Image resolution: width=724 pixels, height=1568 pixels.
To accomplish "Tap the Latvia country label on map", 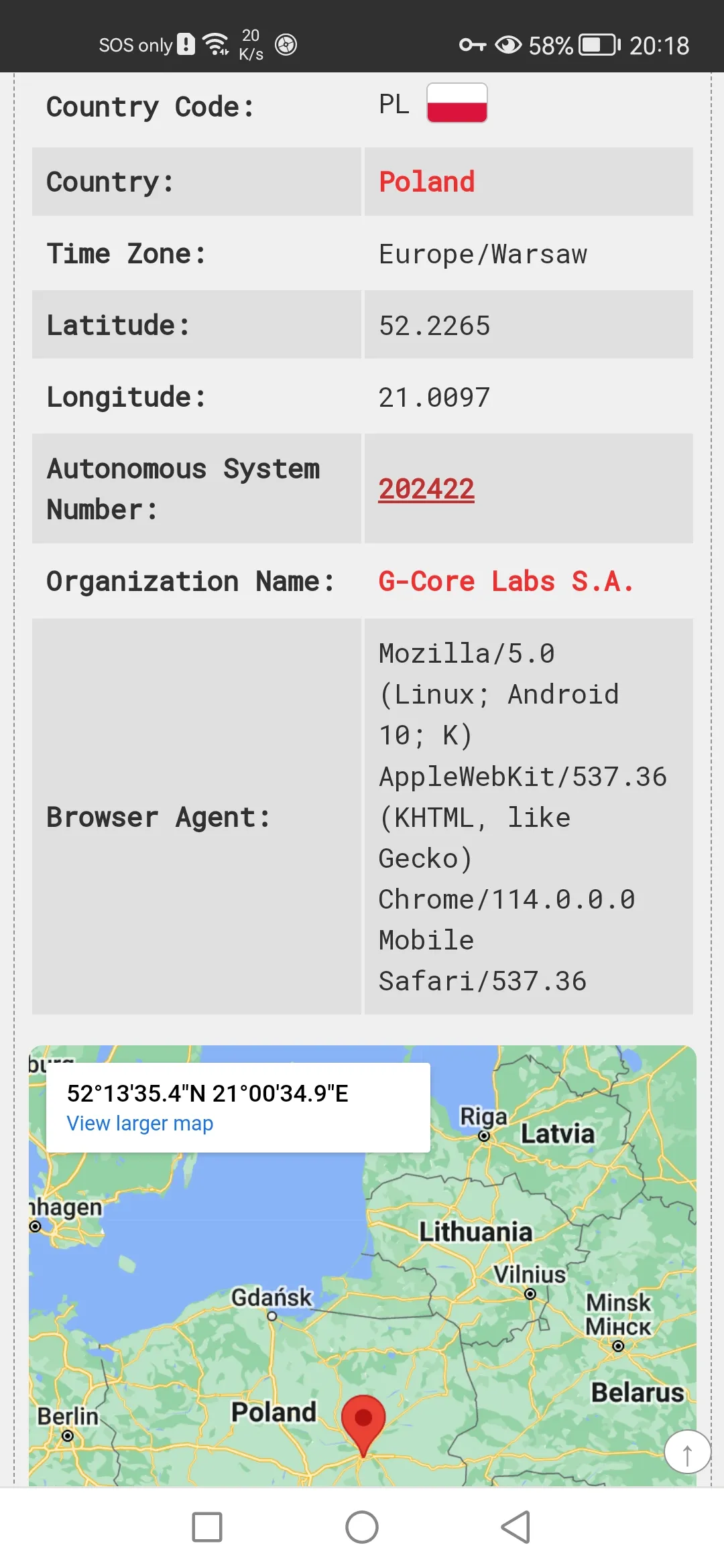I will 558,1134.
